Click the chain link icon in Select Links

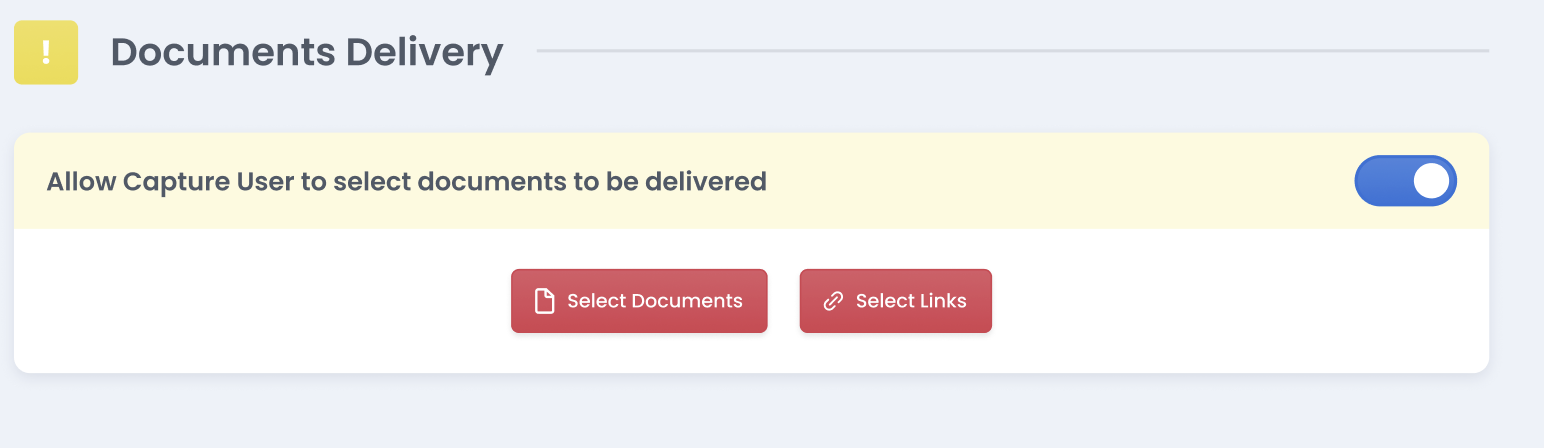point(833,301)
